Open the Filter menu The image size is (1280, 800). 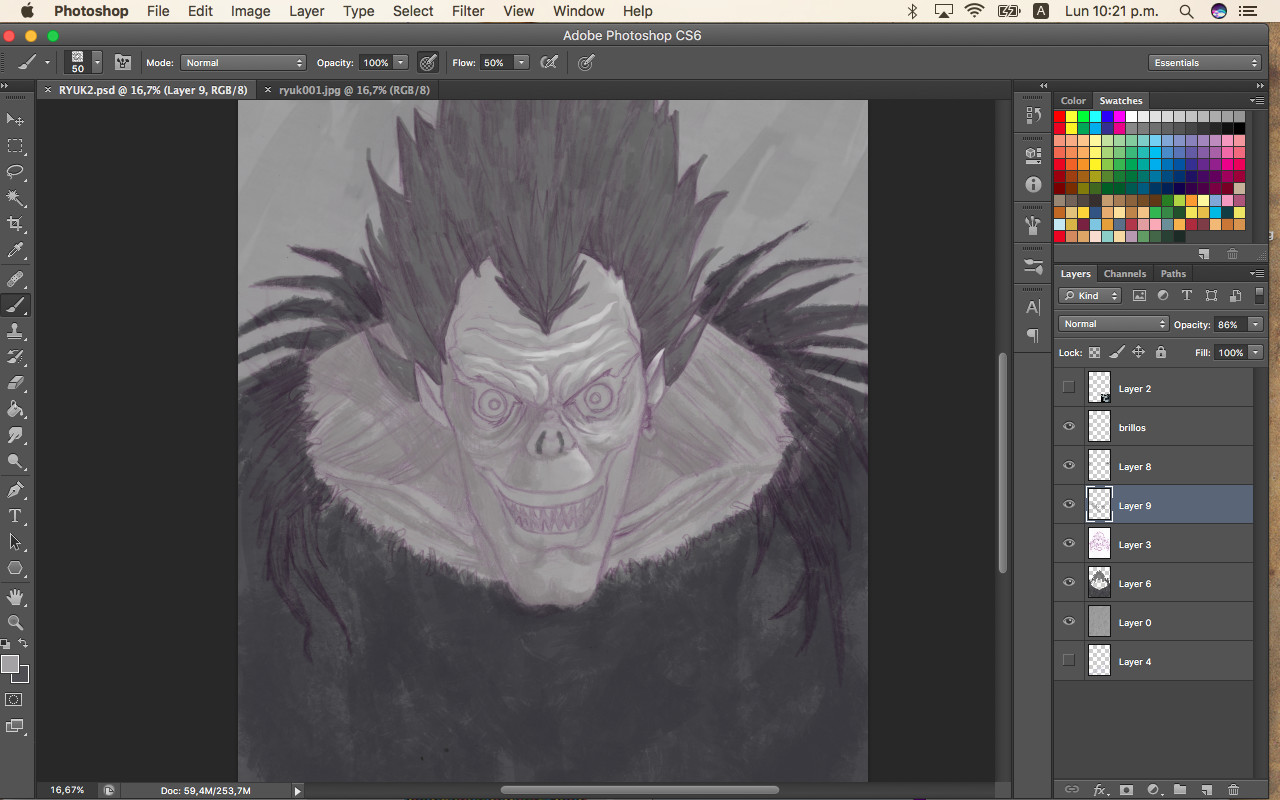tap(468, 11)
